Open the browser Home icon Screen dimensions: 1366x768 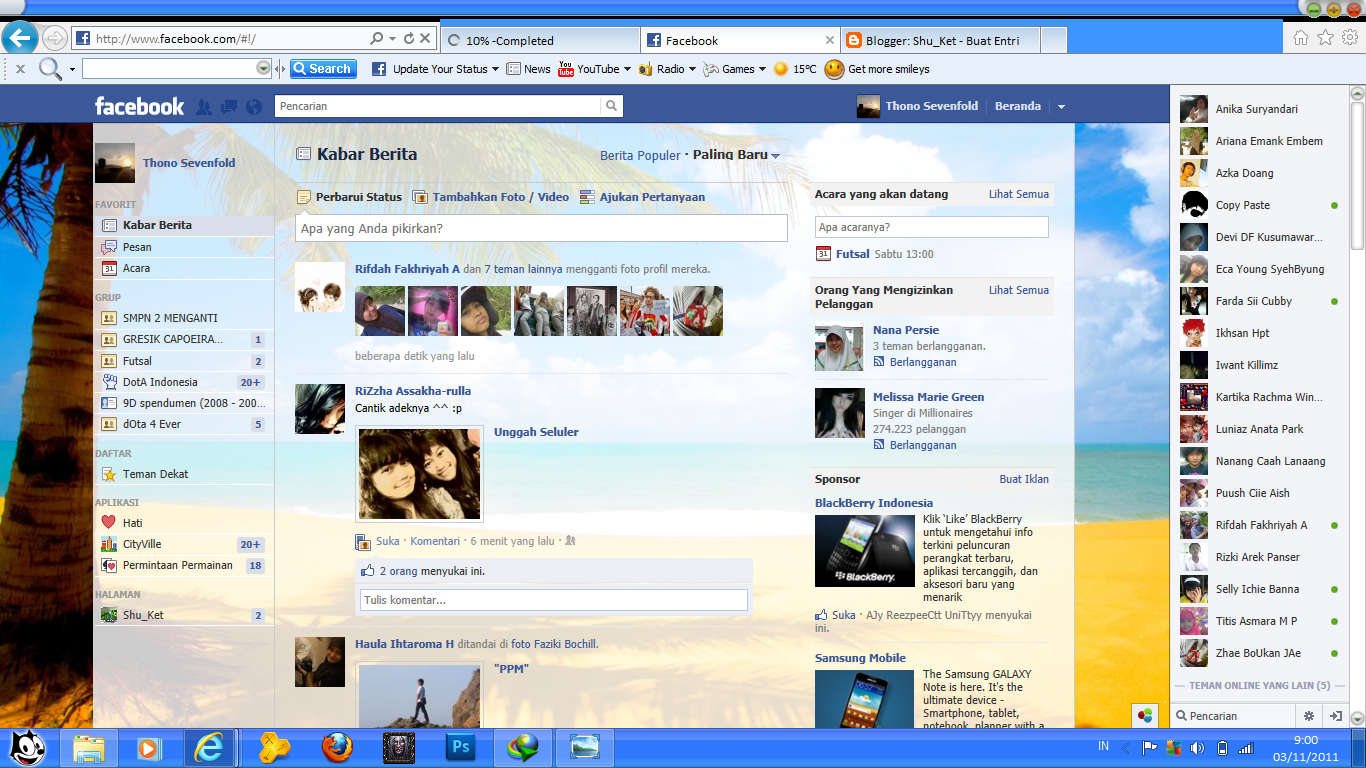click(1301, 37)
